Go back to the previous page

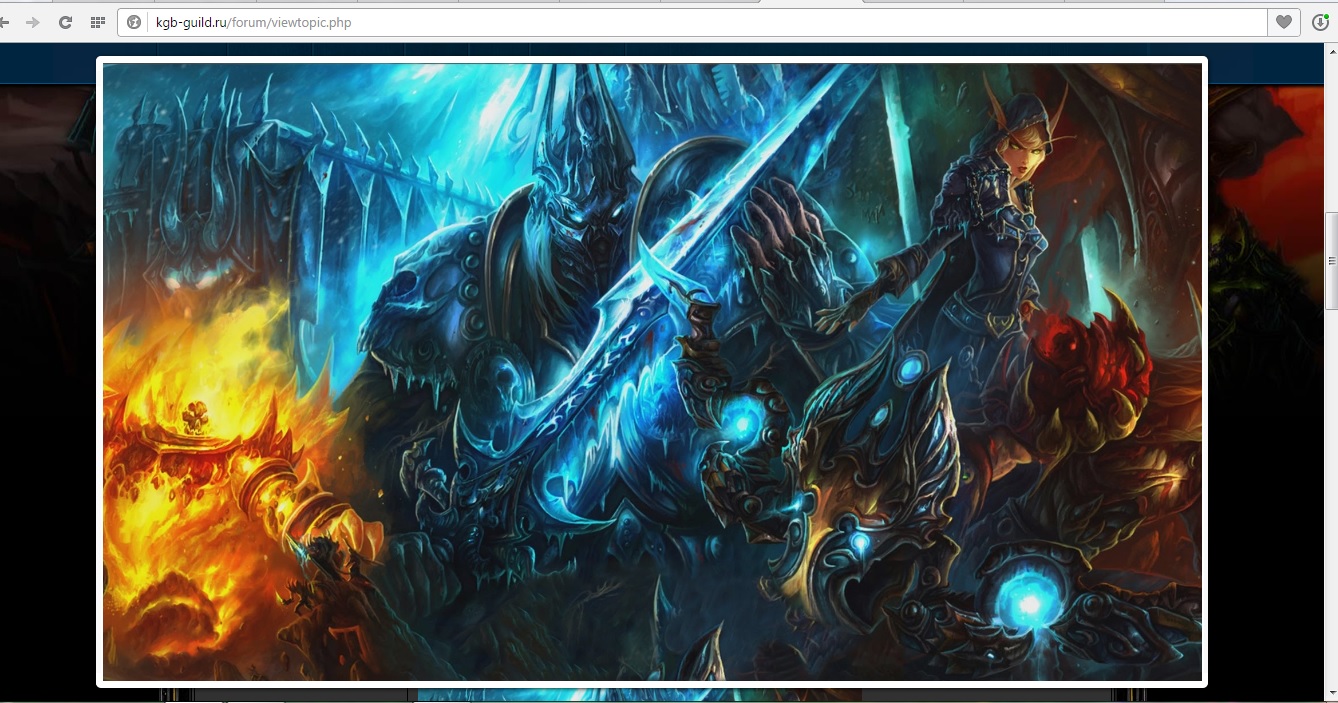(5, 22)
